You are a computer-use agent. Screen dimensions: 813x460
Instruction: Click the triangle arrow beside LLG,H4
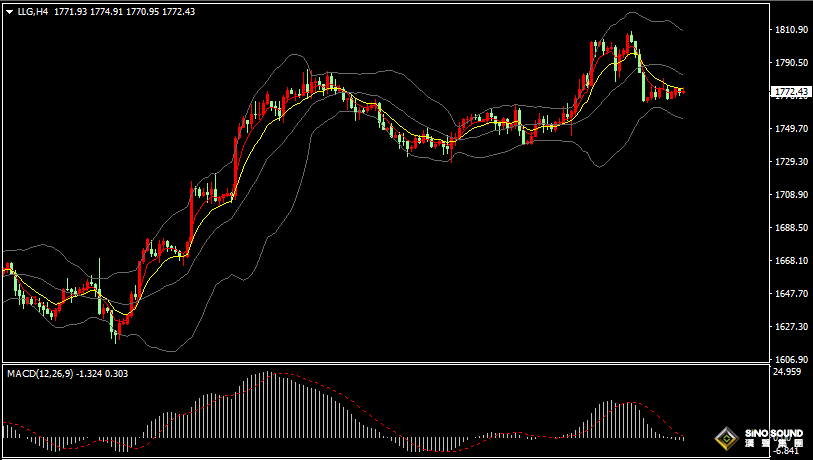pyautogui.click(x=8, y=10)
